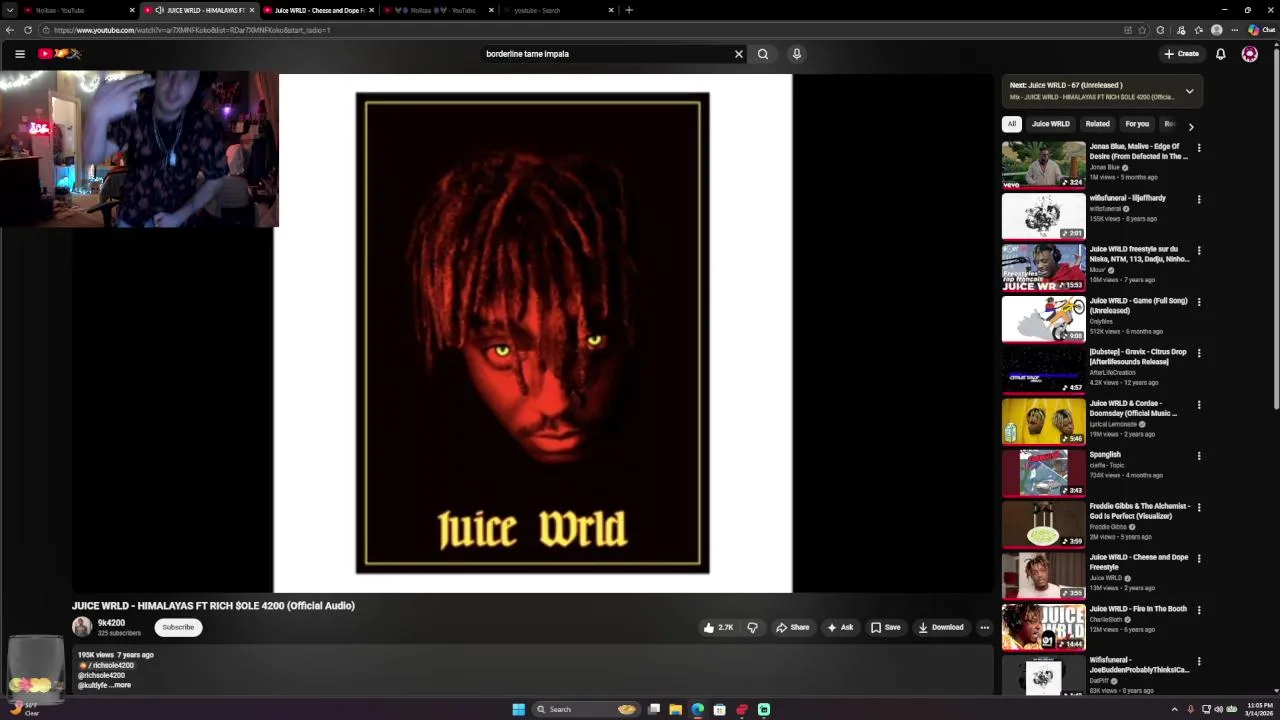Open the YouTube notifications bell
Screen dimensions: 1280x720
(1221, 54)
